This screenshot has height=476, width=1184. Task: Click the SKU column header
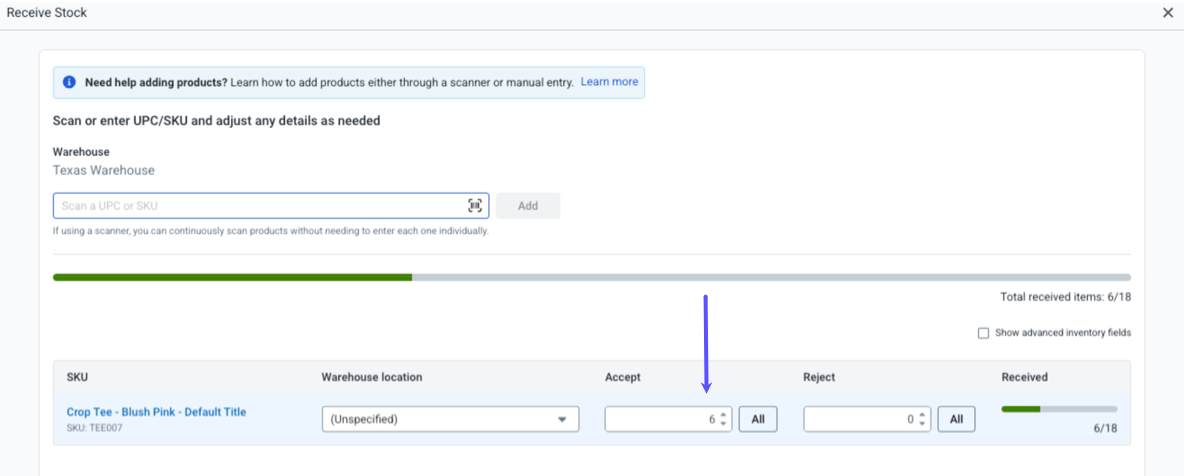[x=77, y=377]
